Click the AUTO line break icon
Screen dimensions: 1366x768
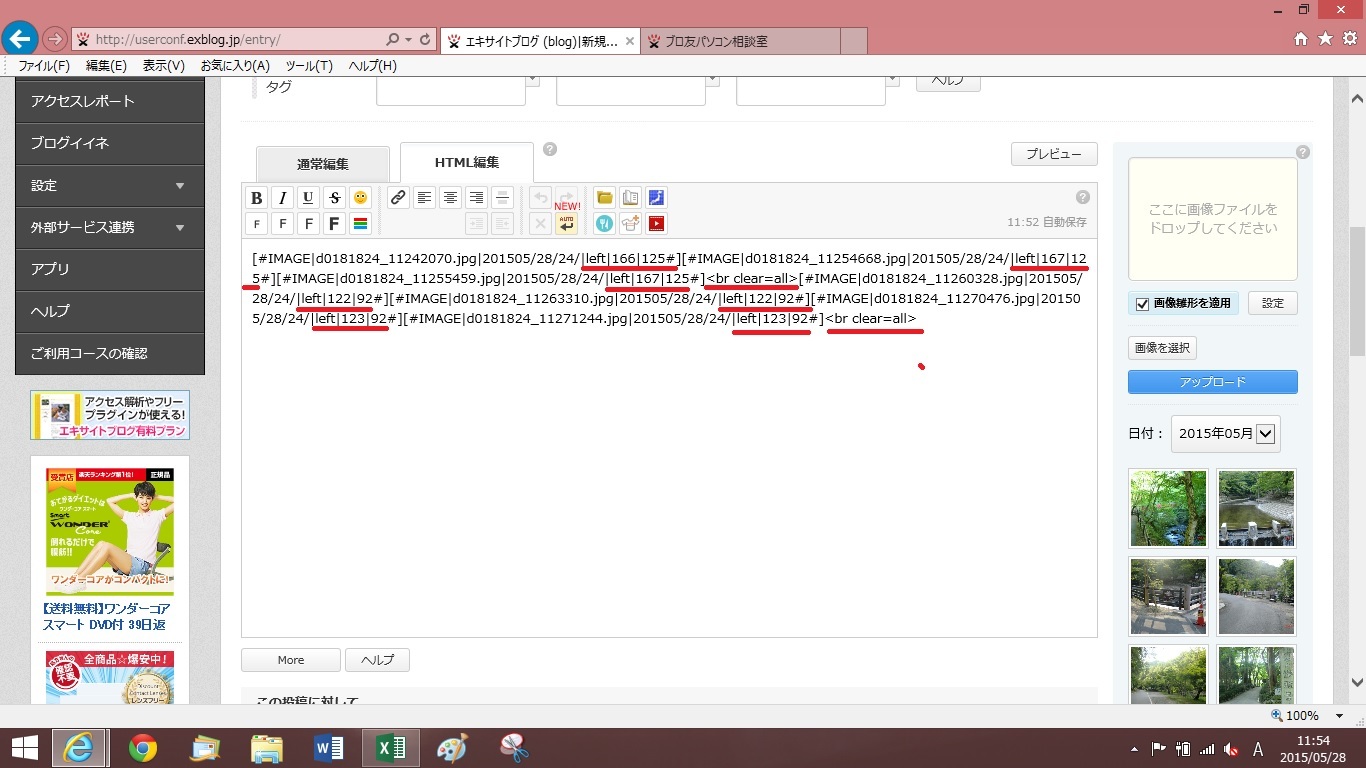click(x=567, y=224)
